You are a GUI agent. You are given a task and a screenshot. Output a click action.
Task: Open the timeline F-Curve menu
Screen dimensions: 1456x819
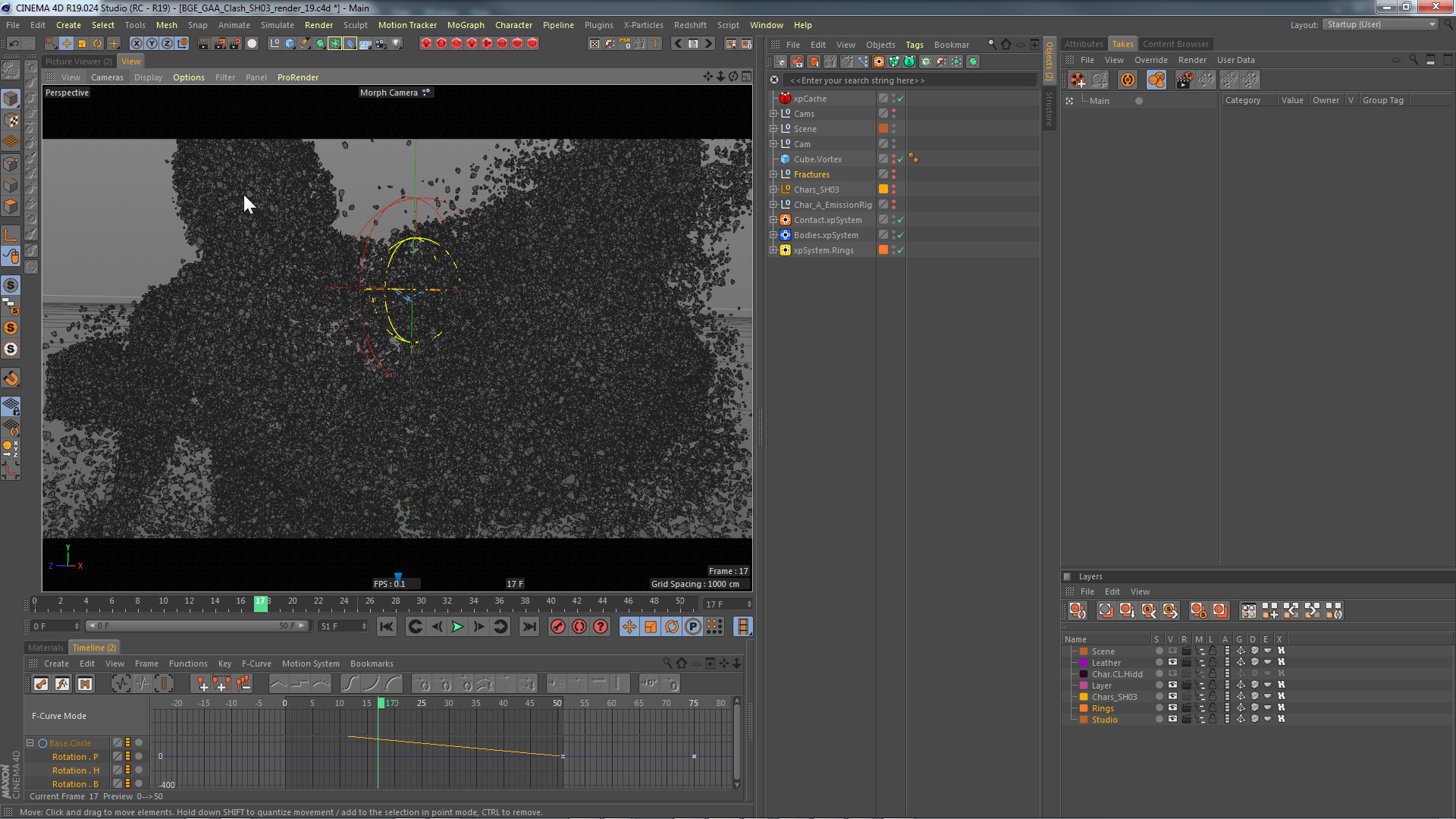pos(256,664)
